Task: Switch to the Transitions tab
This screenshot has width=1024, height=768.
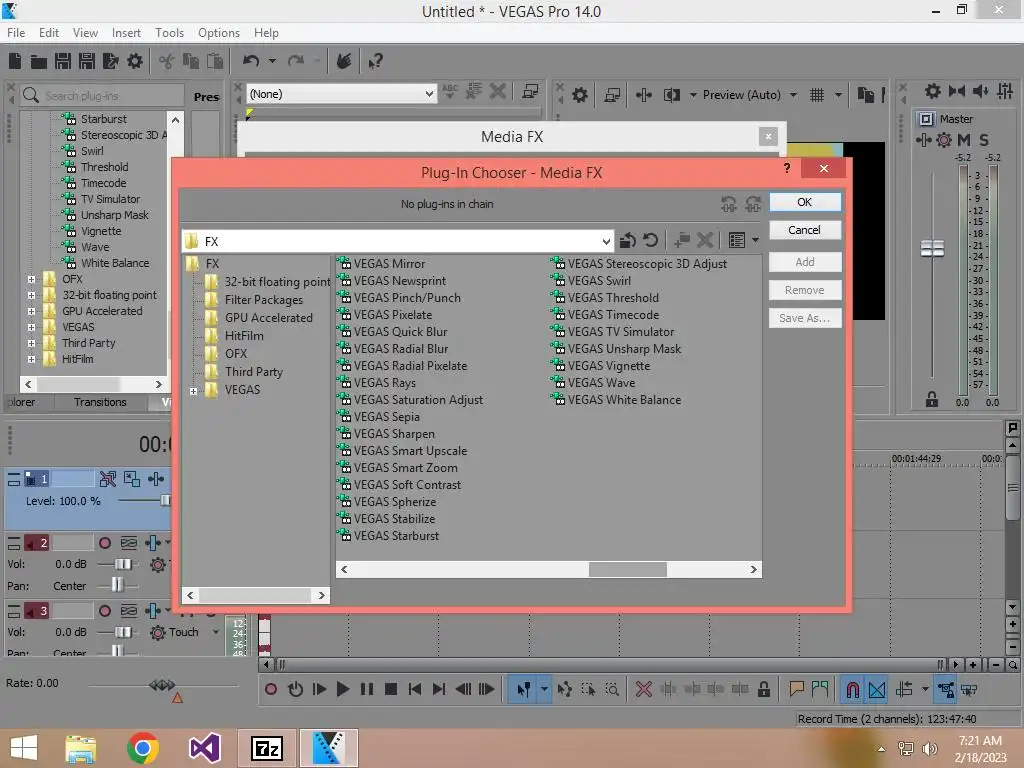Action: coord(100,402)
